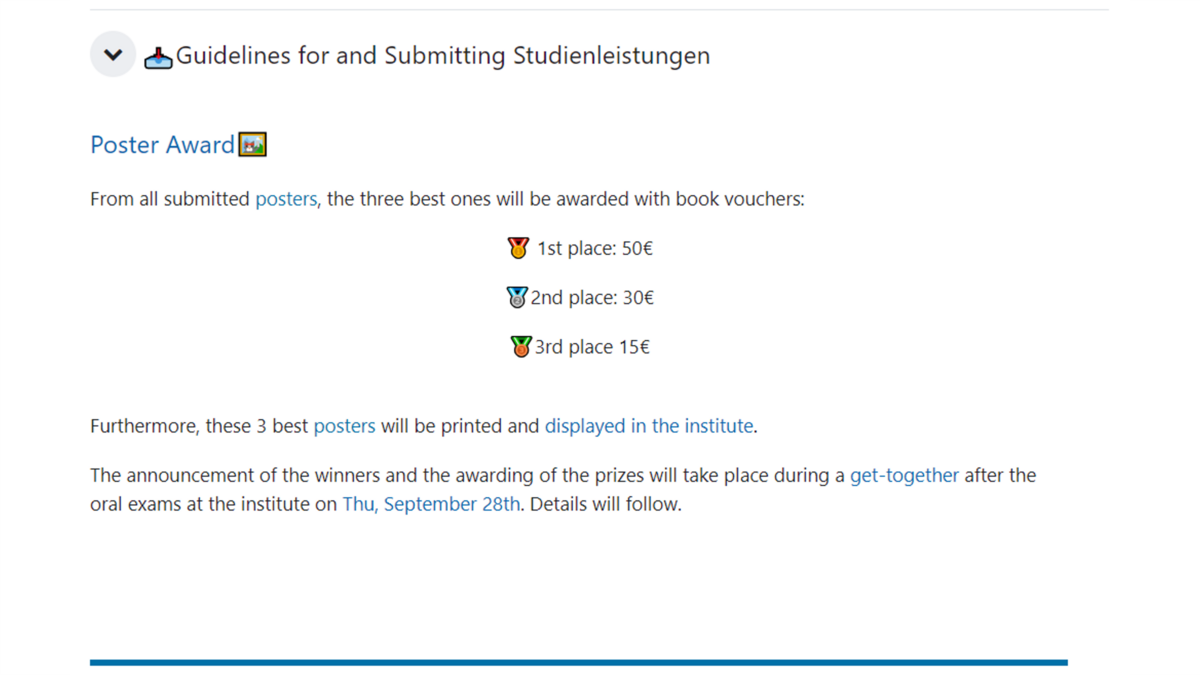Viewport: 1200px width, 675px height.
Task: Click the submission tray icon beside Guidelines
Action: point(158,57)
